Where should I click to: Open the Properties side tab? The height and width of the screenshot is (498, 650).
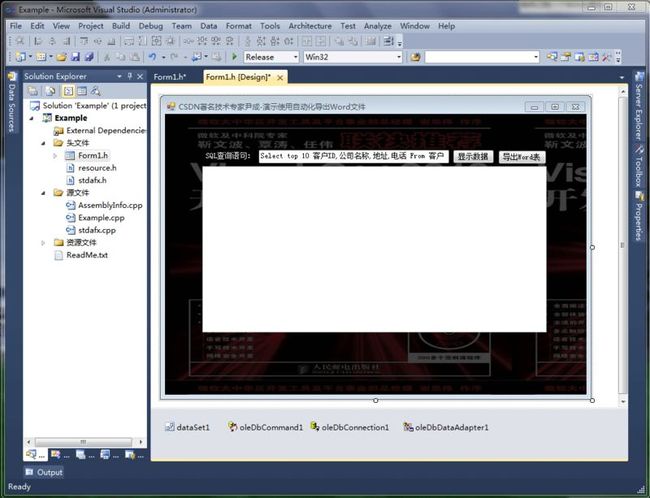[639, 216]
